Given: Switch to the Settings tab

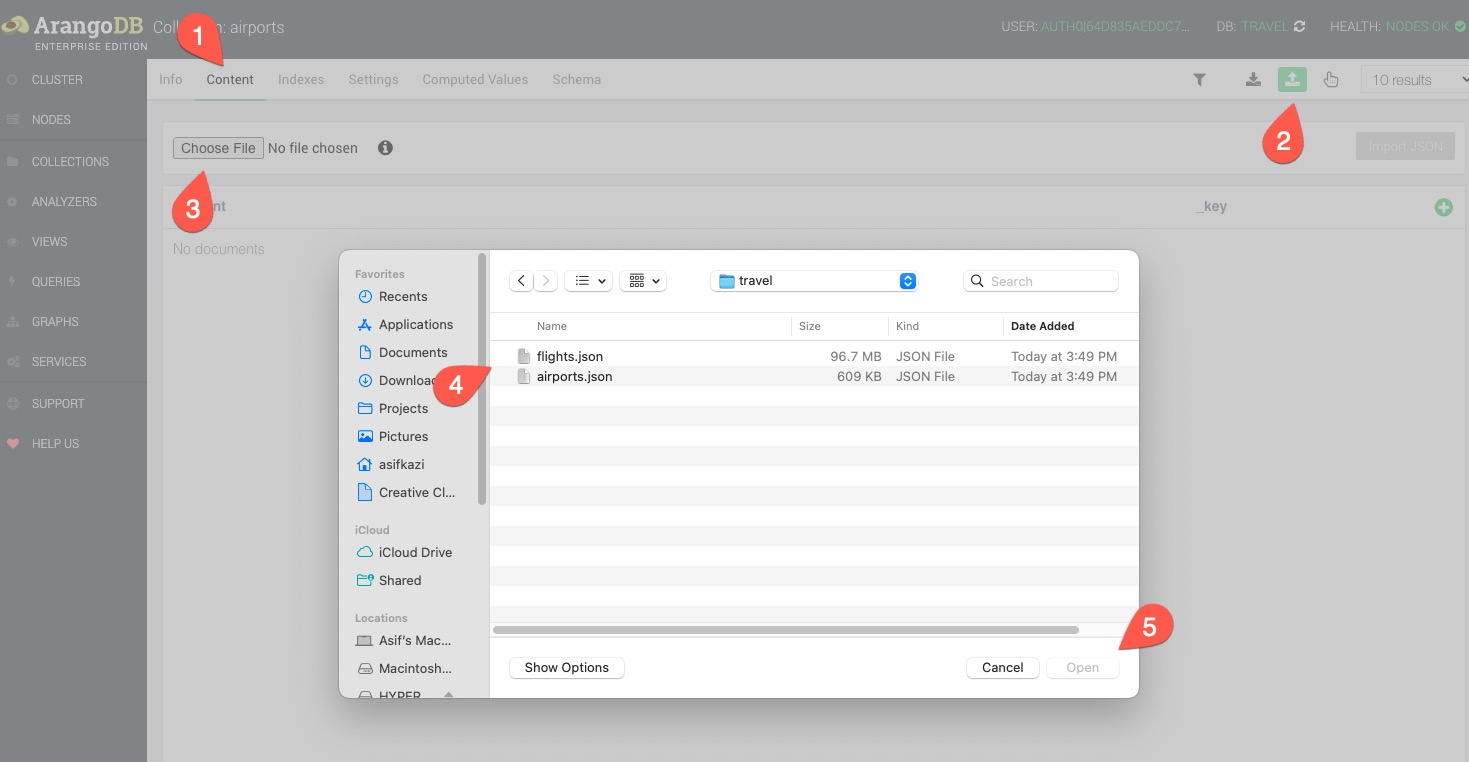Looking at the screenshot, I should click(x=373, y=79).
